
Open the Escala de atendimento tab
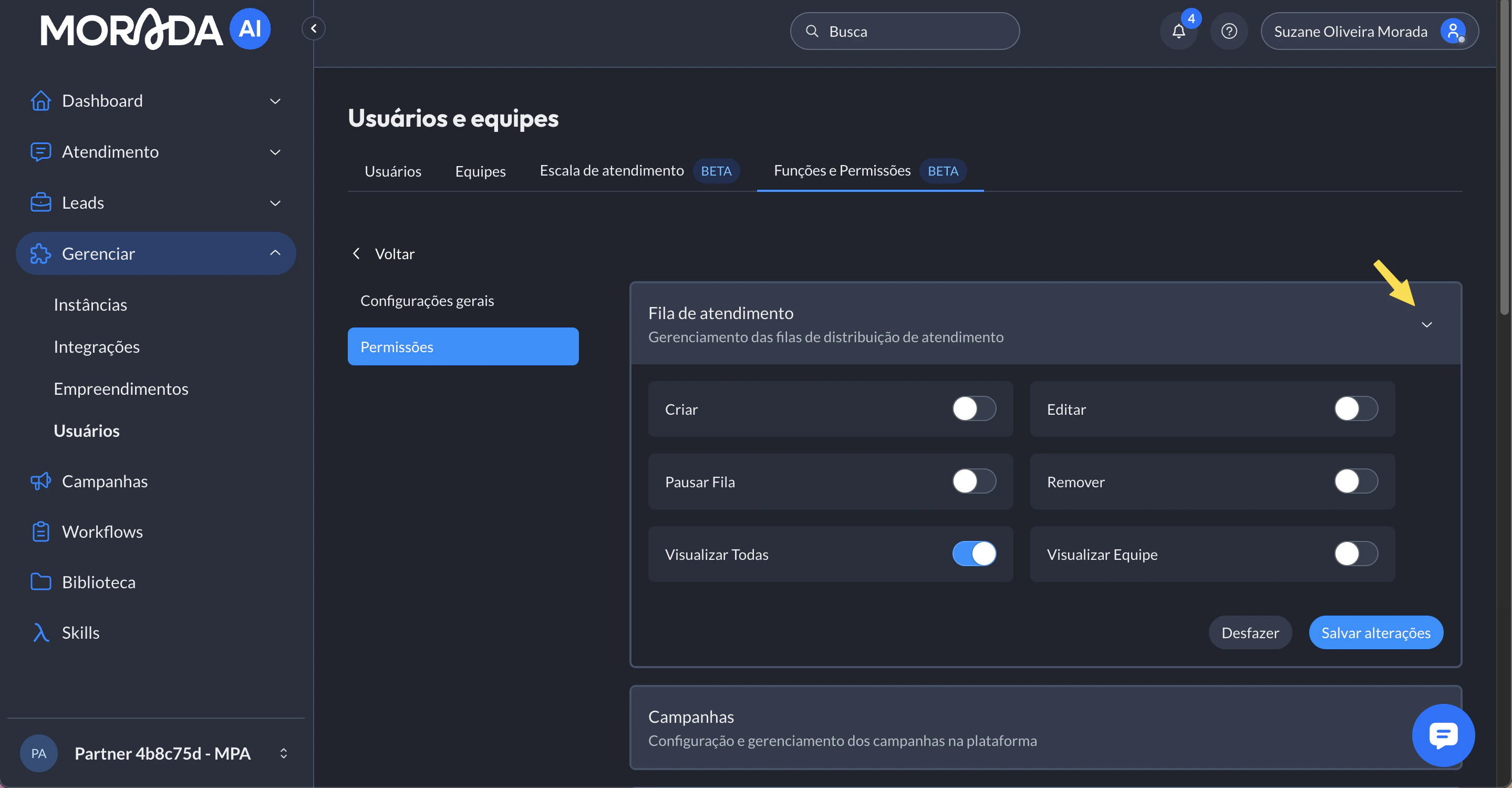[x=612, y=170]
